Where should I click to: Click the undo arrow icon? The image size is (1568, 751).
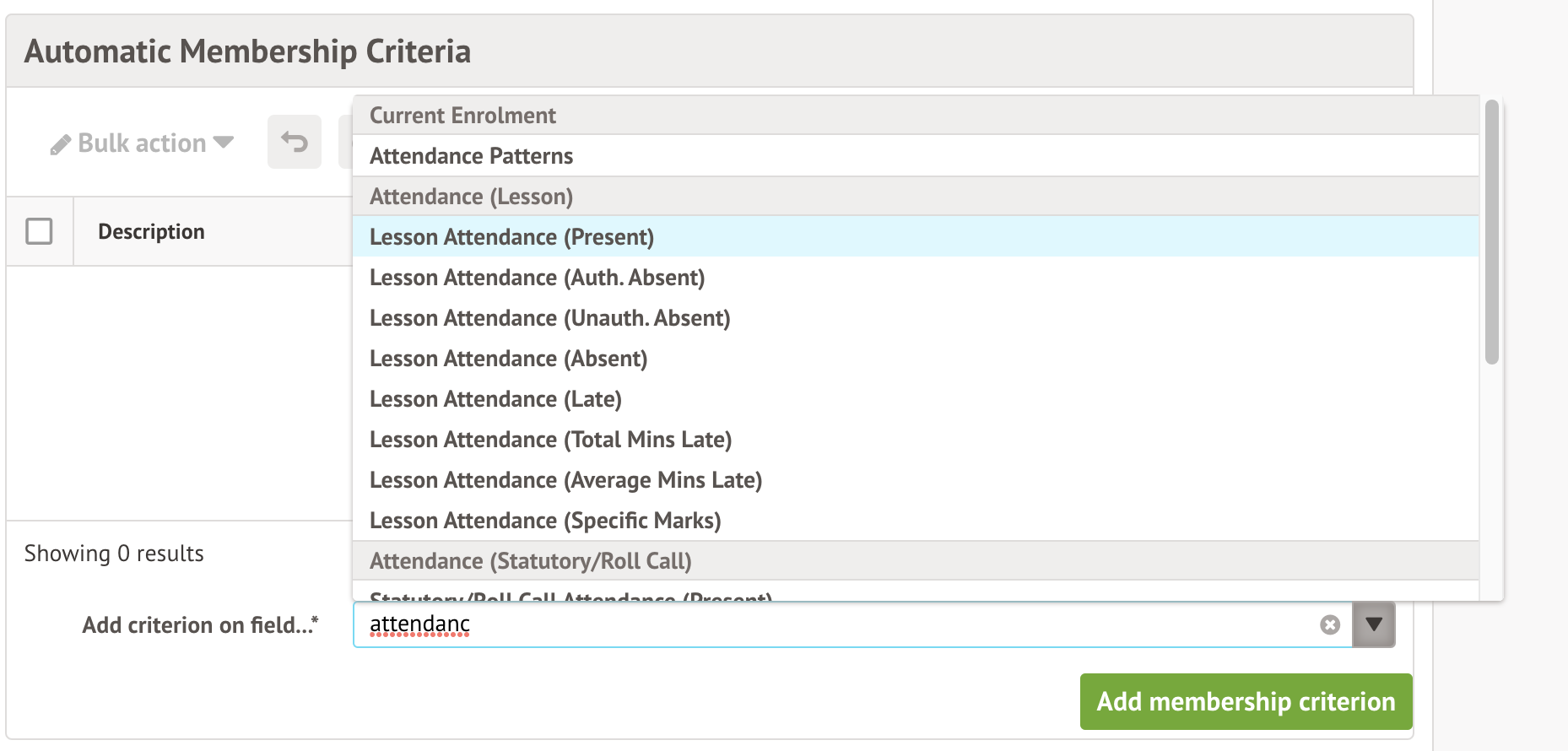[x=295, y=142]
